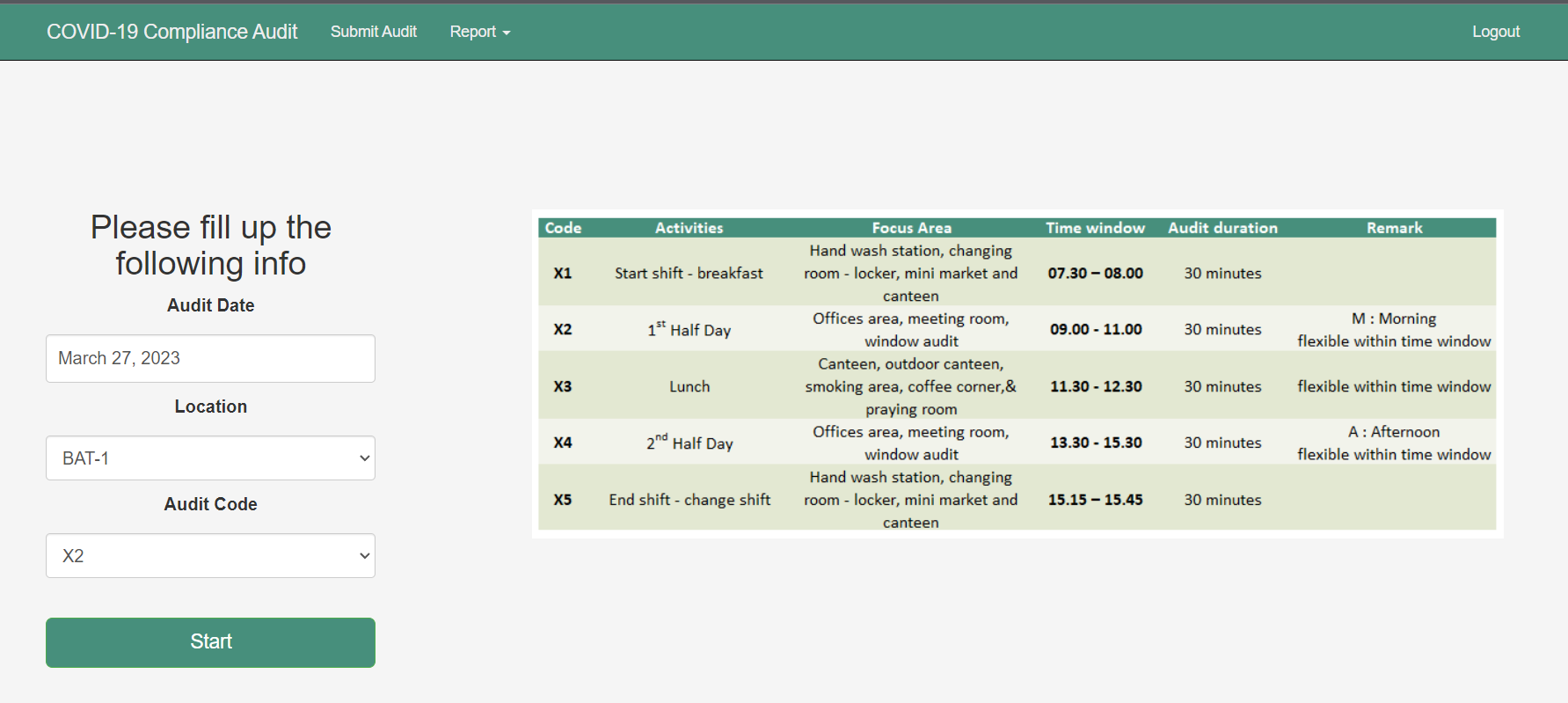This screenshot has width=1568, height=703.
Task: Click the COVID-19 Compliance Audit brand link
Action: 171,32
